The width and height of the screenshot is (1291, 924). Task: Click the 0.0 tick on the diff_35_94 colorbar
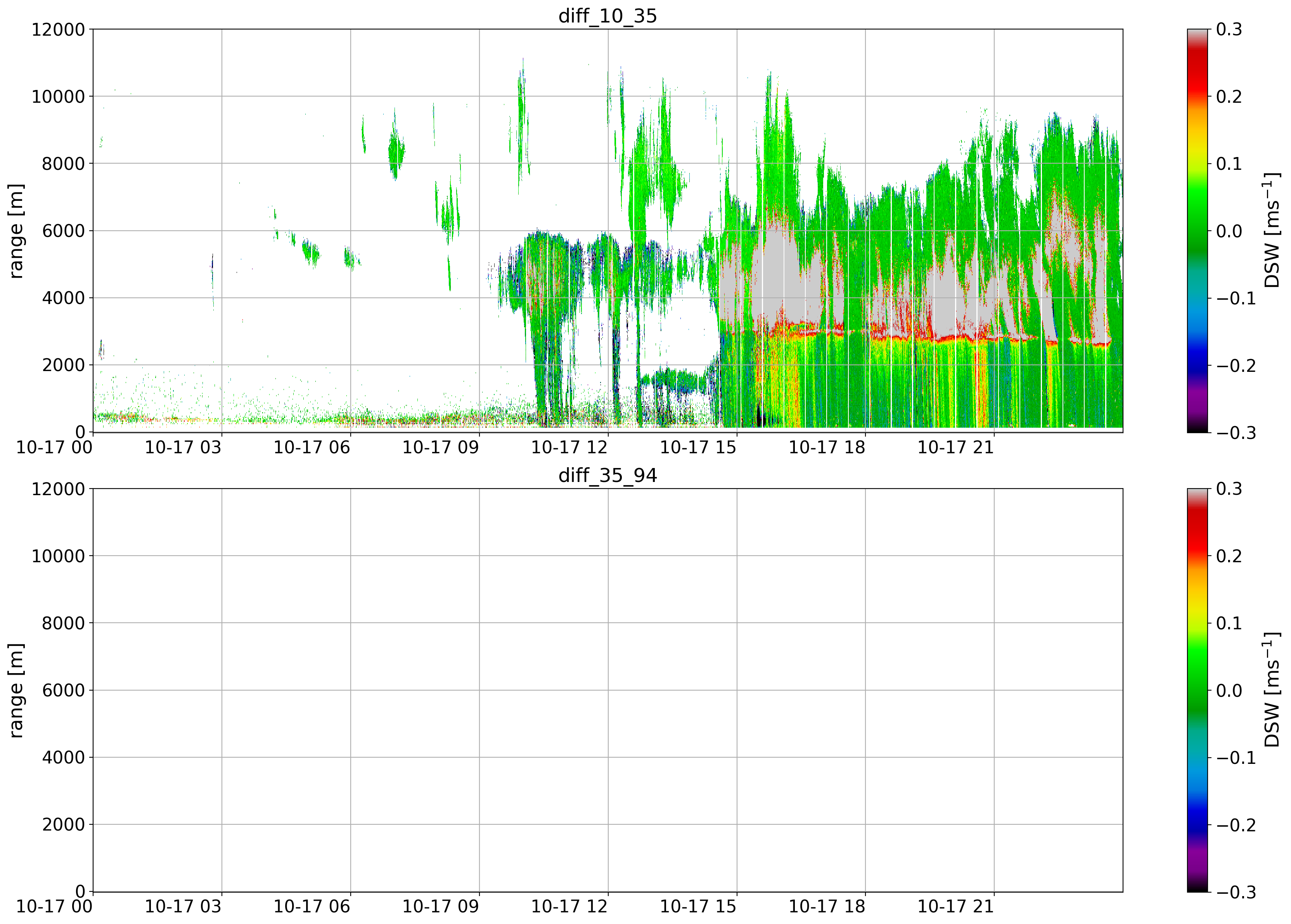(1229, 690)
